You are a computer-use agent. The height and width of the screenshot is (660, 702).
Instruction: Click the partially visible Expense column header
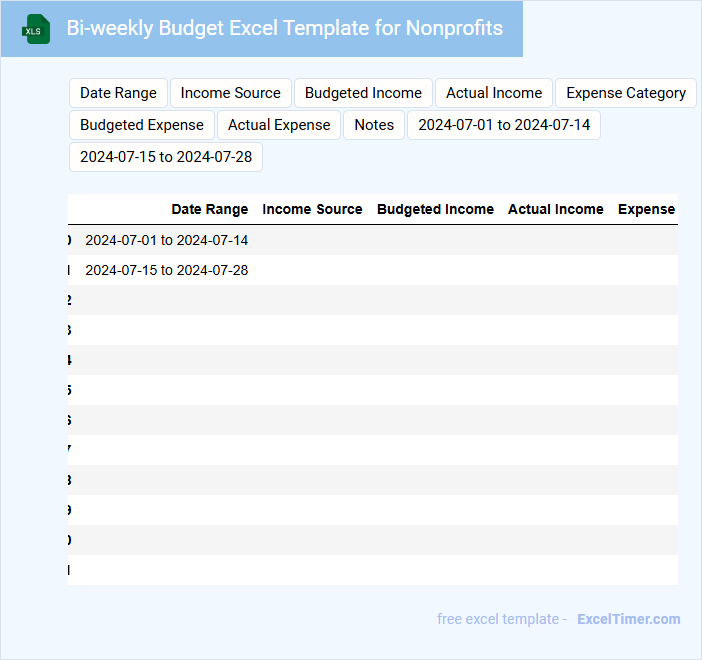coord(646,209)
